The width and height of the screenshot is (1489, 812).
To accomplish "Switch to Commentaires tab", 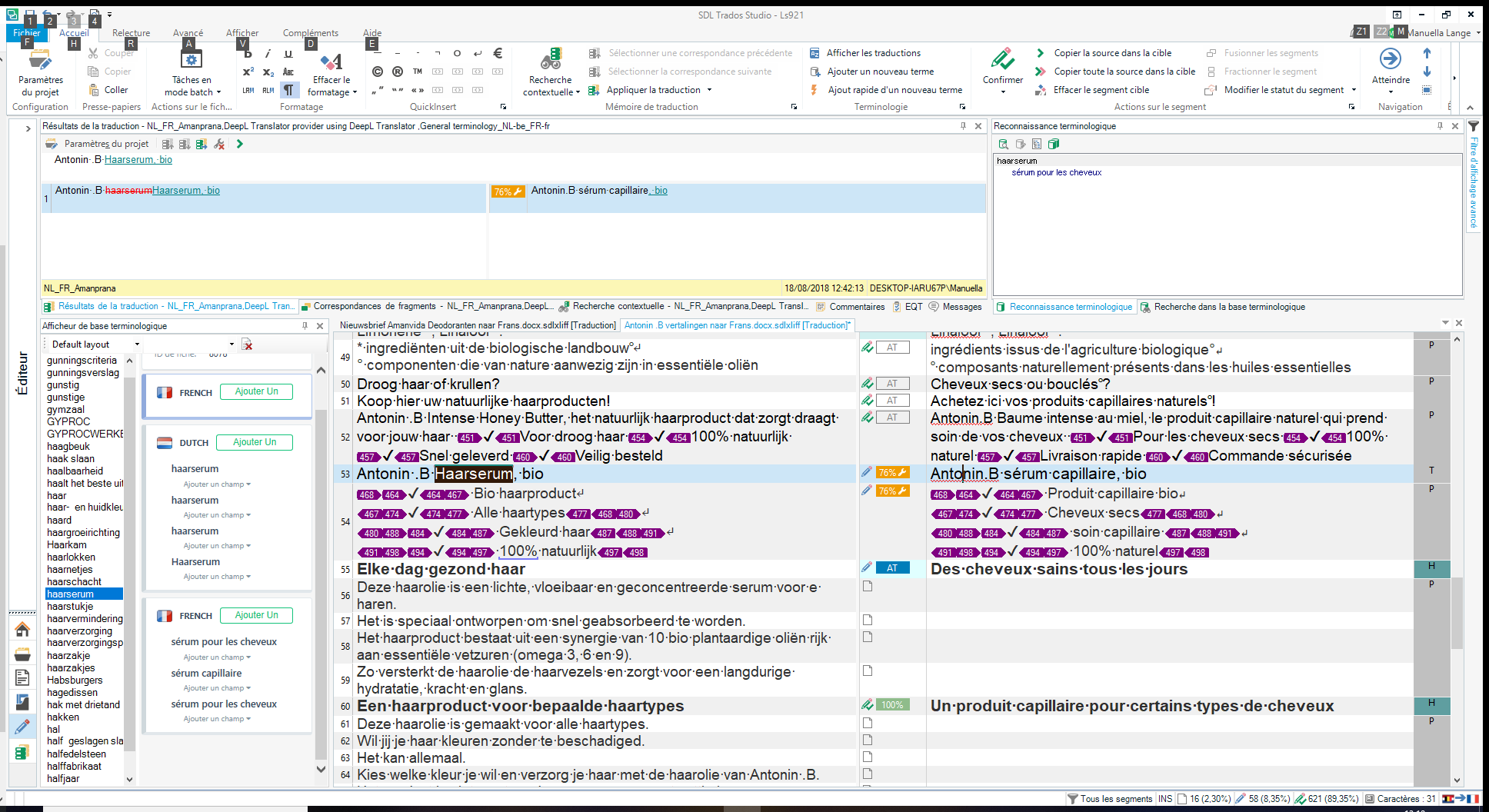I will [850, 306].
